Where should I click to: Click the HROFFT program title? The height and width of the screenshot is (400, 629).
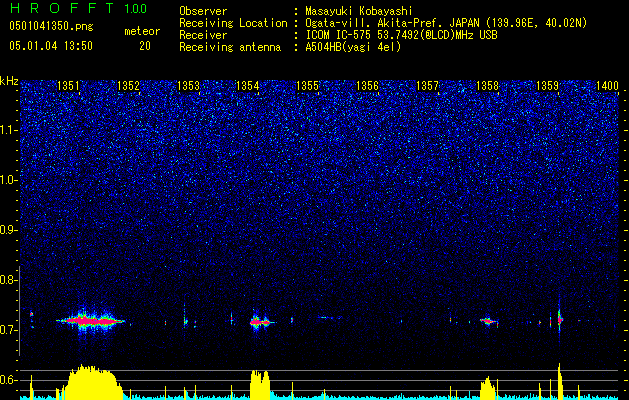pos(62,8)
